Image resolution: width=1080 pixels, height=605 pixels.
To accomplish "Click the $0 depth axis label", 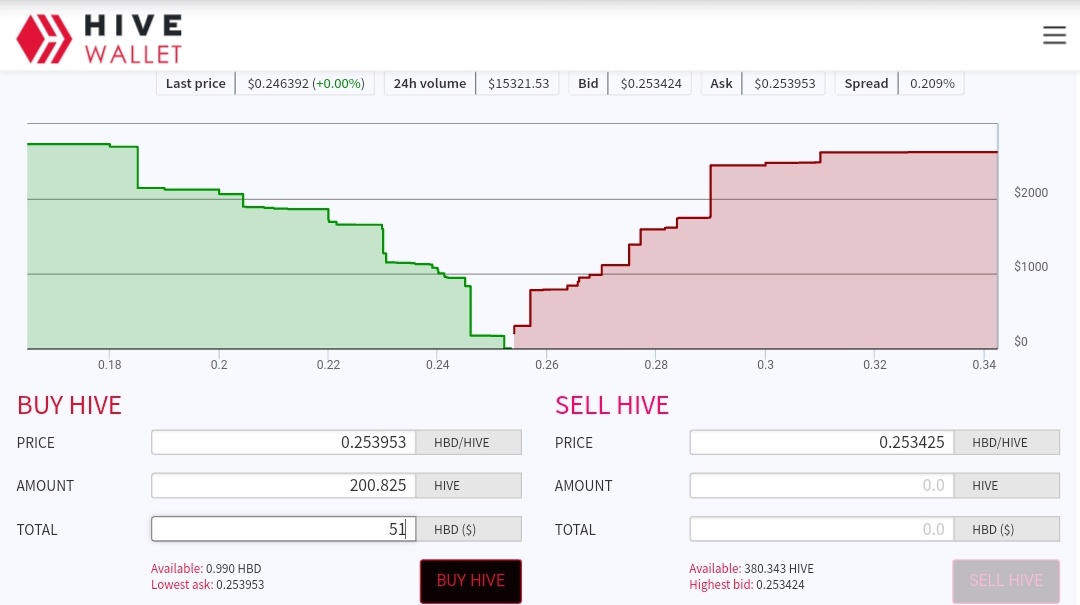I will tap(1021, 342).
